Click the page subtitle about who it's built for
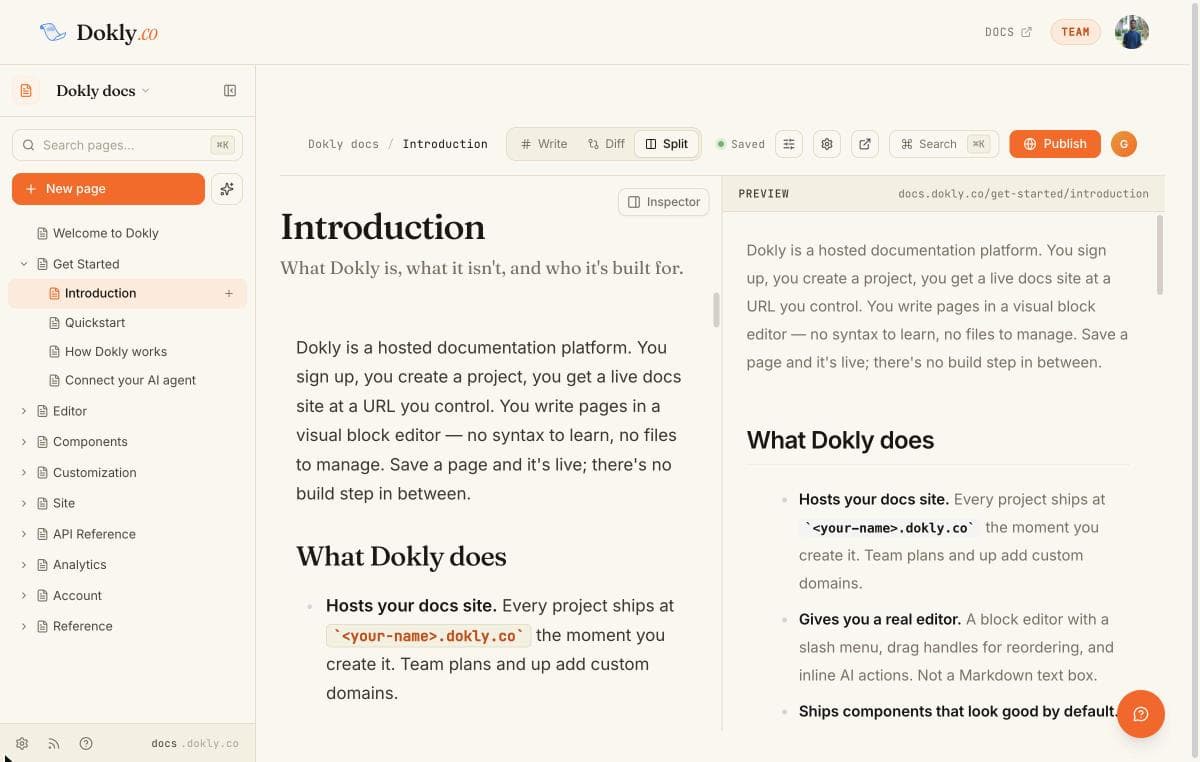The height and width of the screenshot is (762, 1200). point(482,268)
